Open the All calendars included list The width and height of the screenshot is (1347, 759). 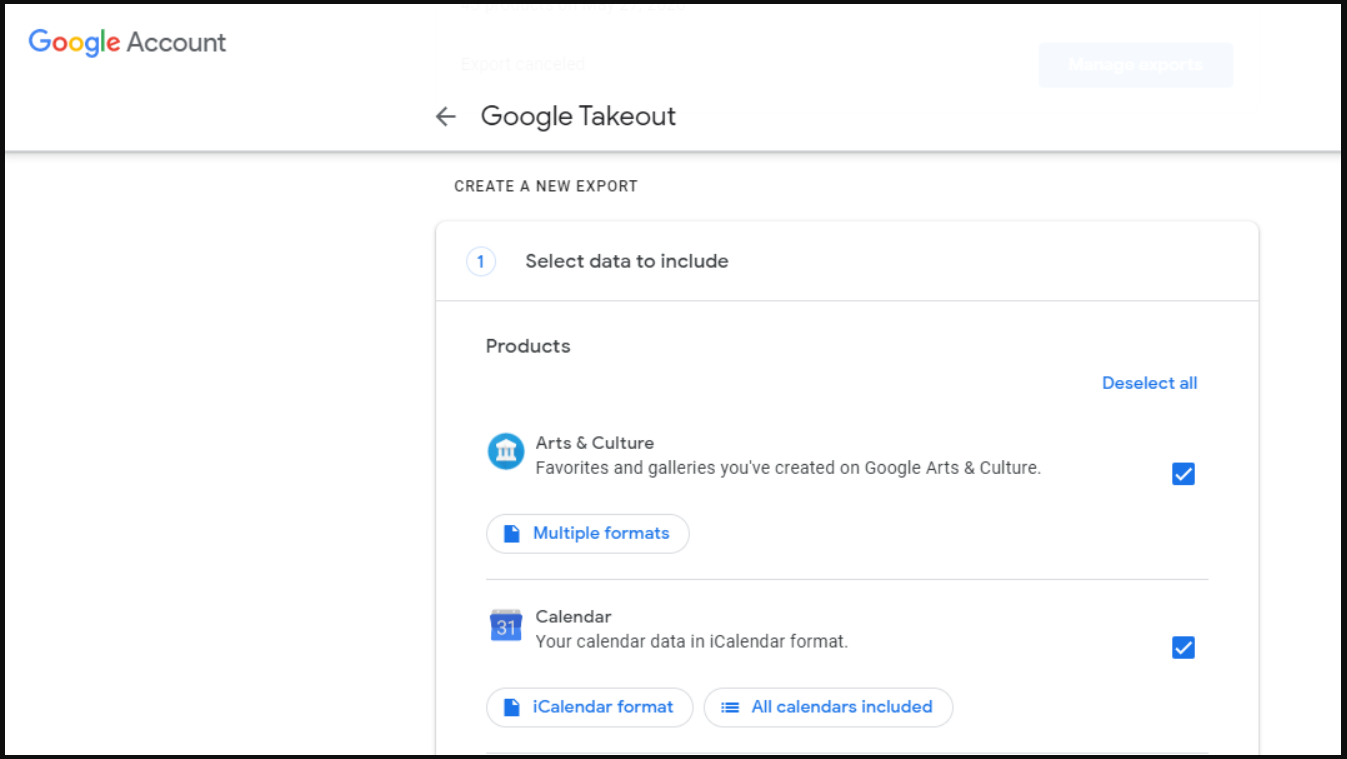coord(828,707)
